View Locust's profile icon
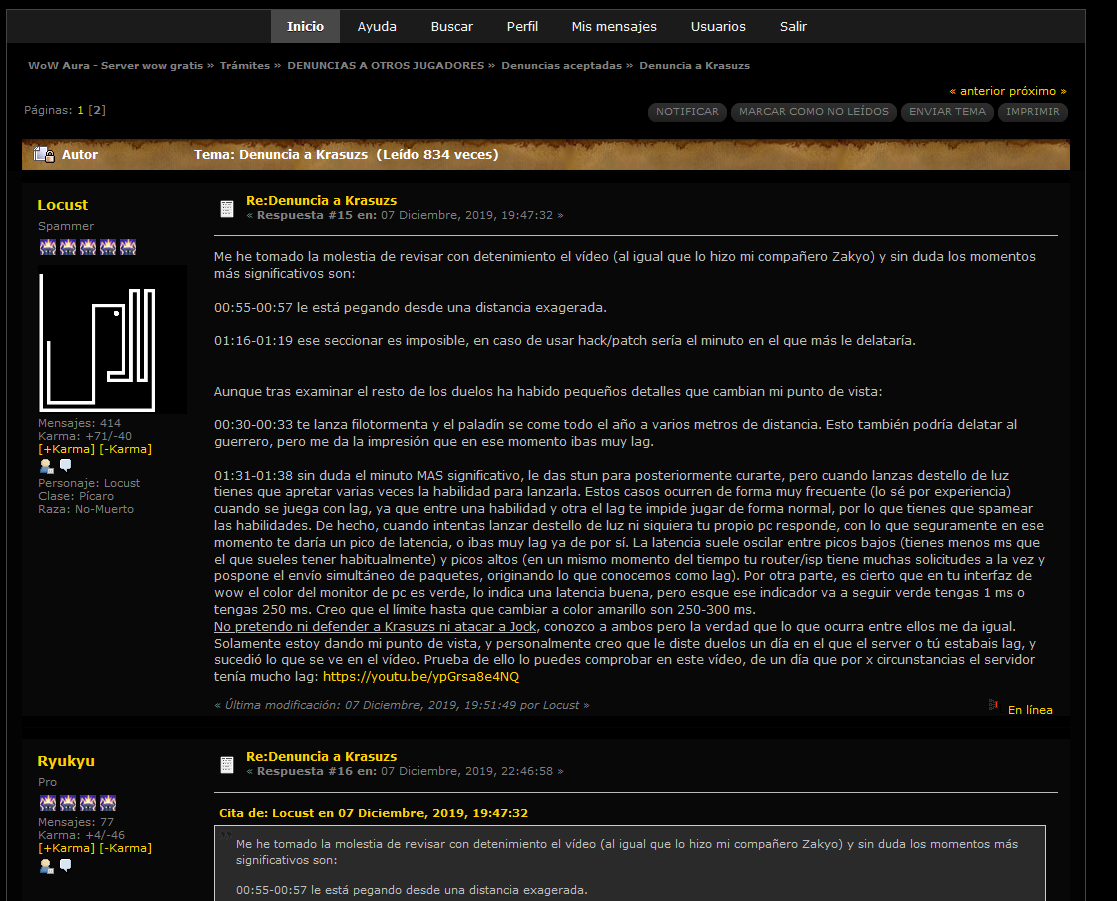 (46, 466)
